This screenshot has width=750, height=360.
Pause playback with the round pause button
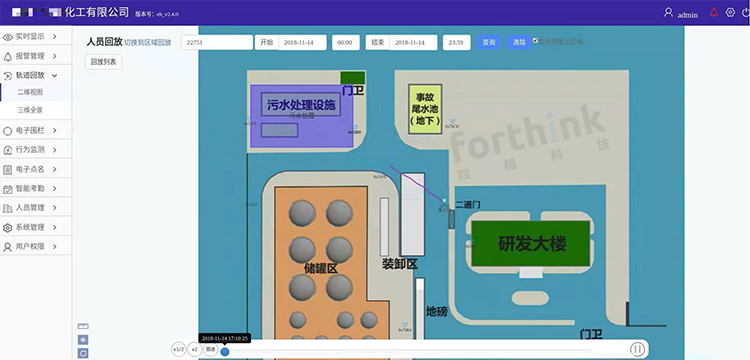coord(637,349)
